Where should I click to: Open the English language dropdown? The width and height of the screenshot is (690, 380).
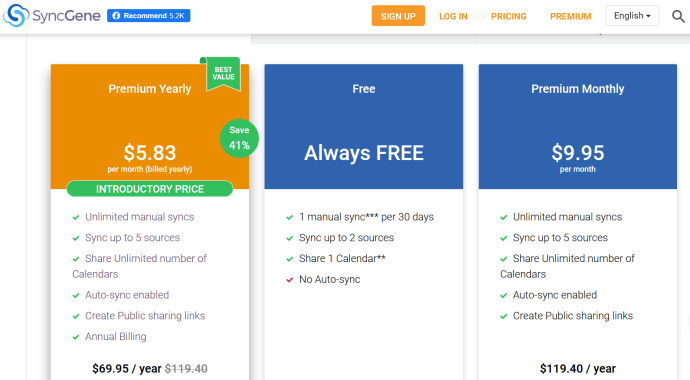(632, 16)
